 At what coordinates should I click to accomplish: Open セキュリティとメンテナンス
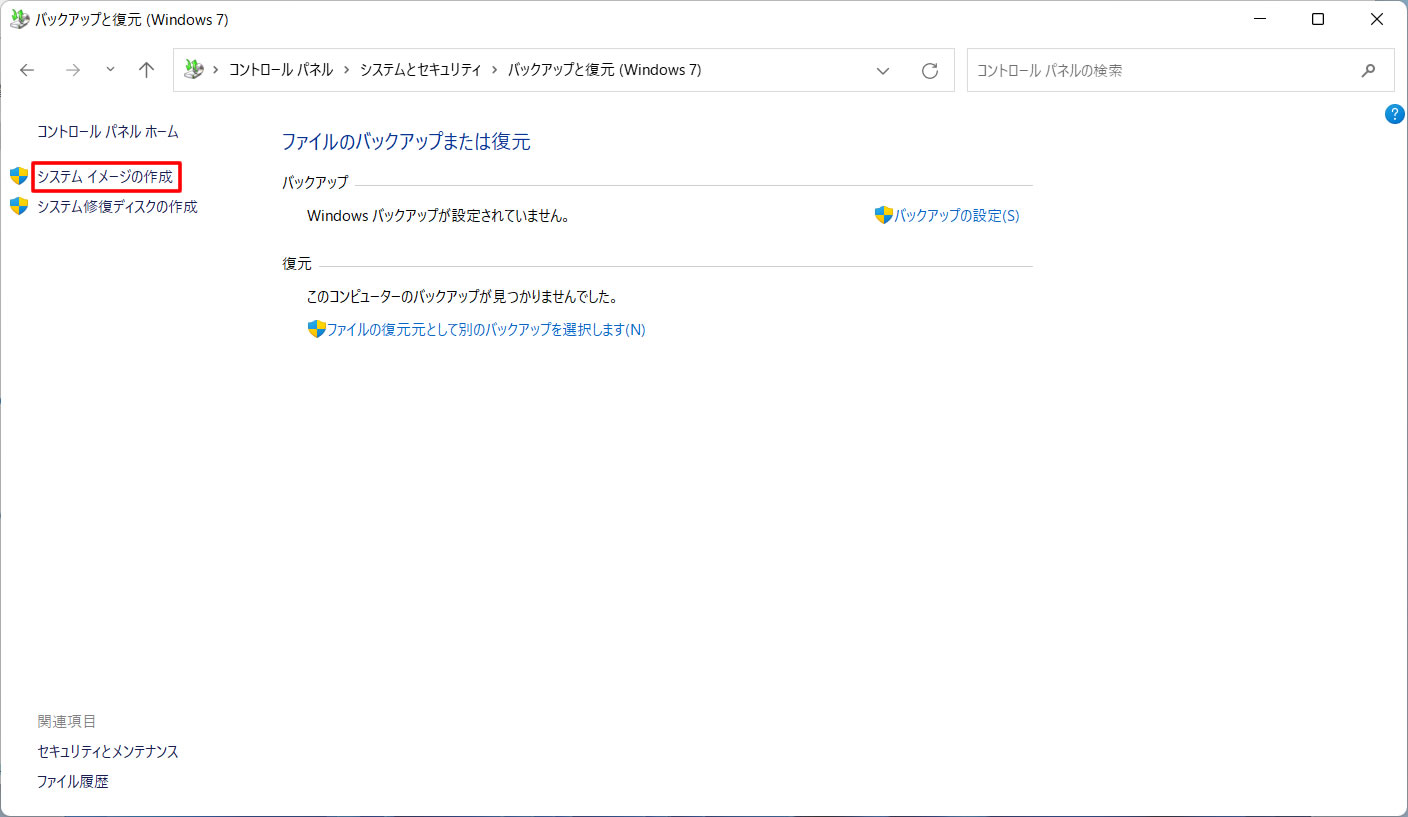[108, 751]
